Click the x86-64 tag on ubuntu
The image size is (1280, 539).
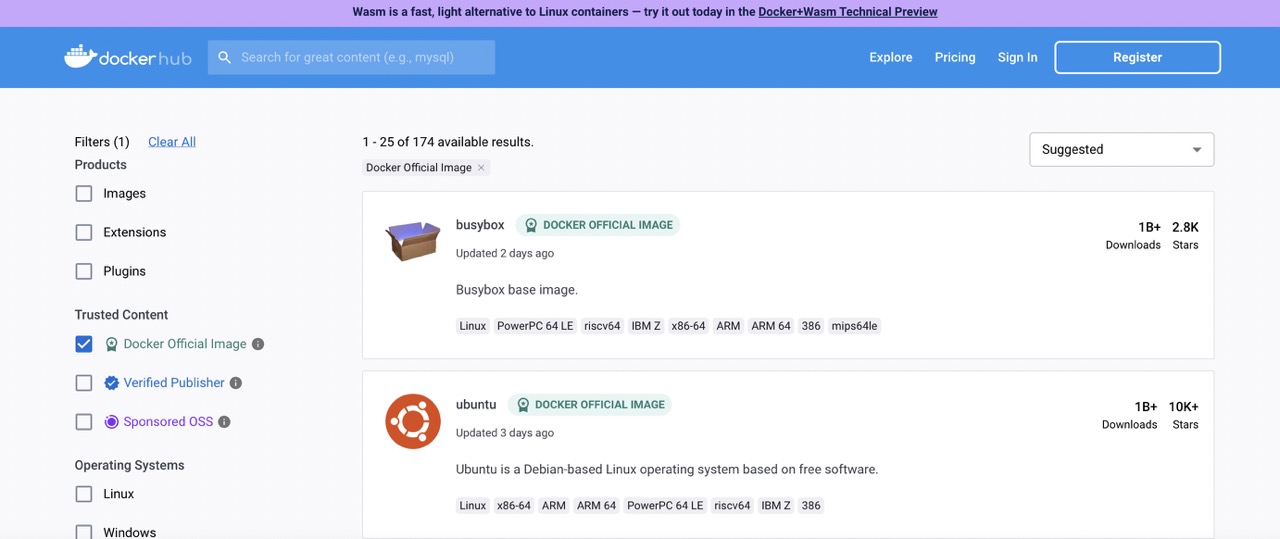tap(514, 506)
